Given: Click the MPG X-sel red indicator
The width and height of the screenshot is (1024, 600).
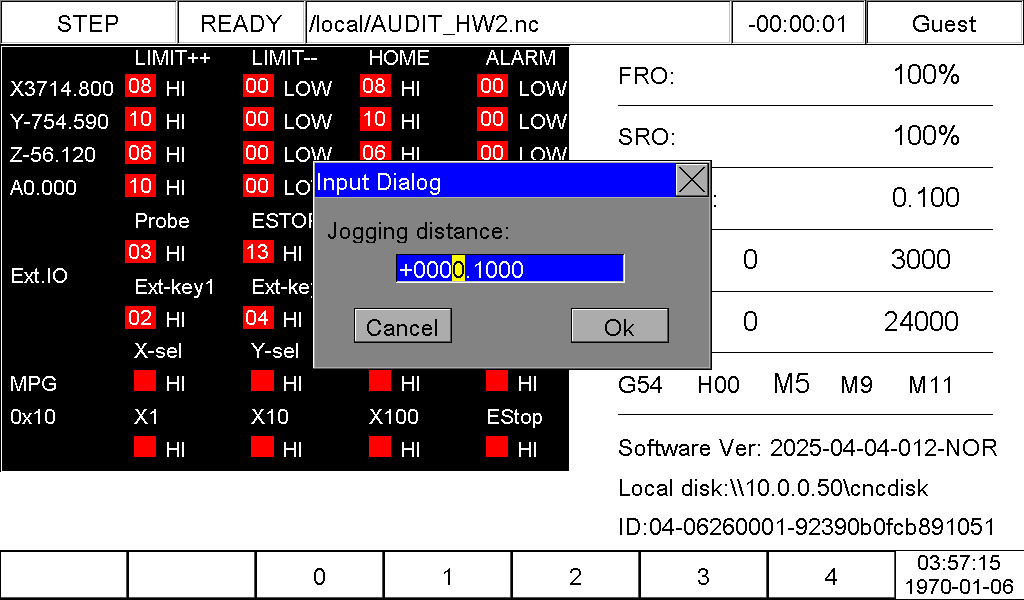Looking at the screenshot, I should [x=145, y=381].
